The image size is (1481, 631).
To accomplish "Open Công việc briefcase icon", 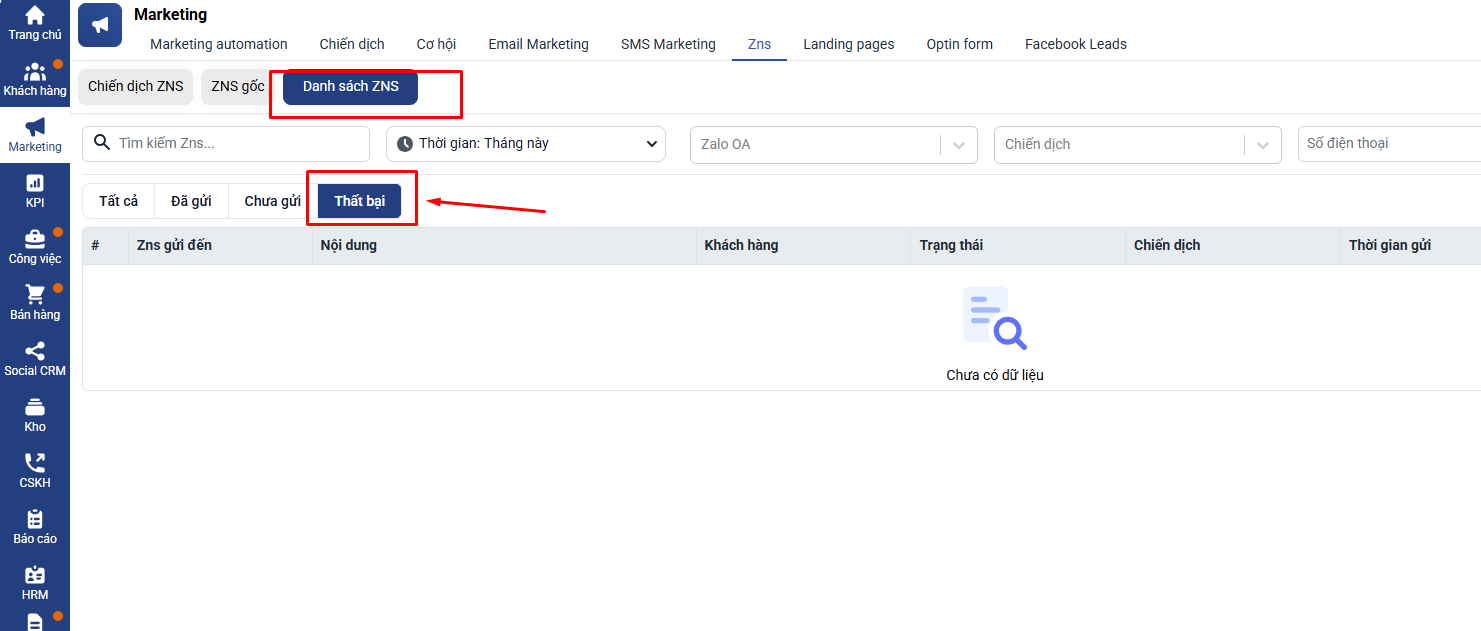I will point(35,240).
